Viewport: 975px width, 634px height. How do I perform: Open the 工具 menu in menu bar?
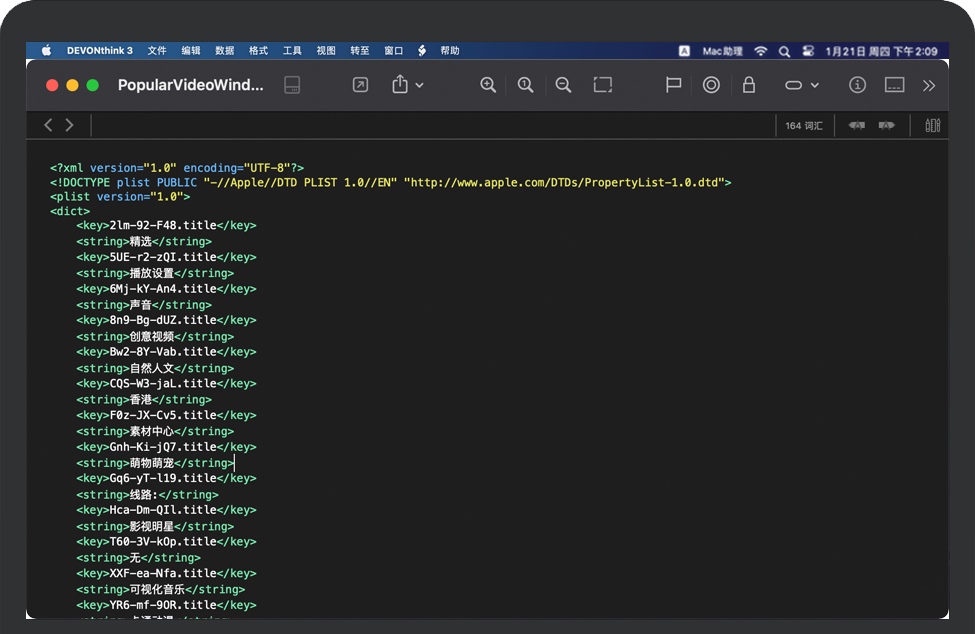[x=292, y=51]
